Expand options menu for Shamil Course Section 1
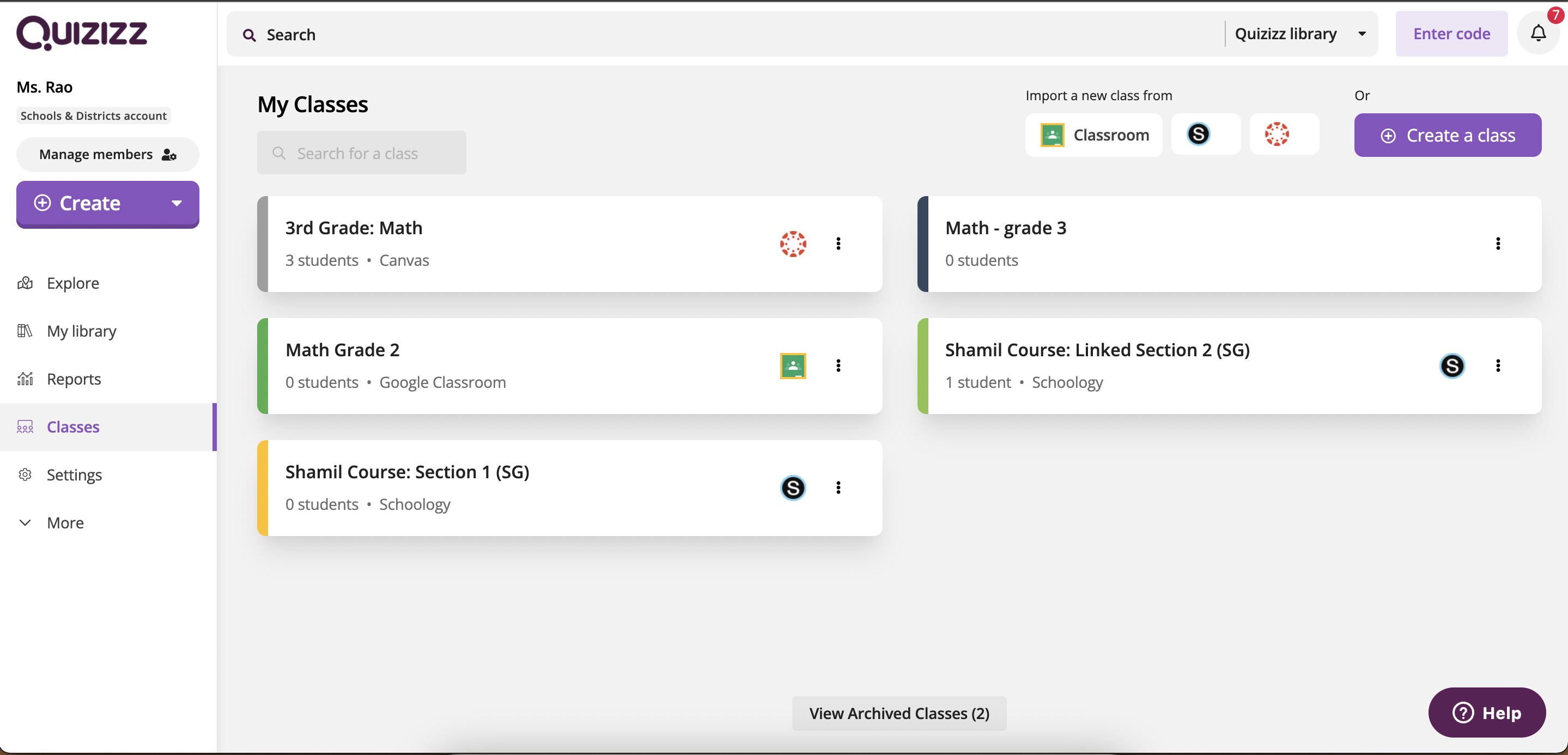The width and height of the screenshot is (1568, 755). tap(839, 488)
